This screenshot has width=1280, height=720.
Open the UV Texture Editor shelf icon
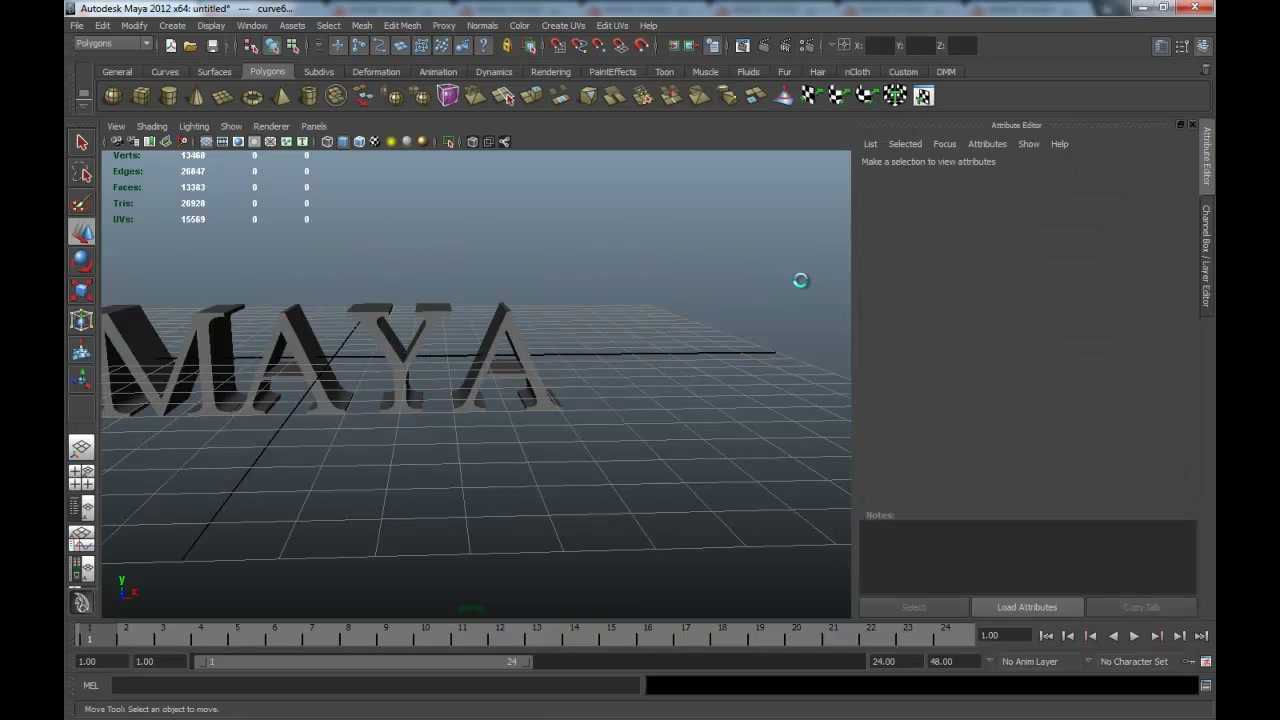(923, 96)
